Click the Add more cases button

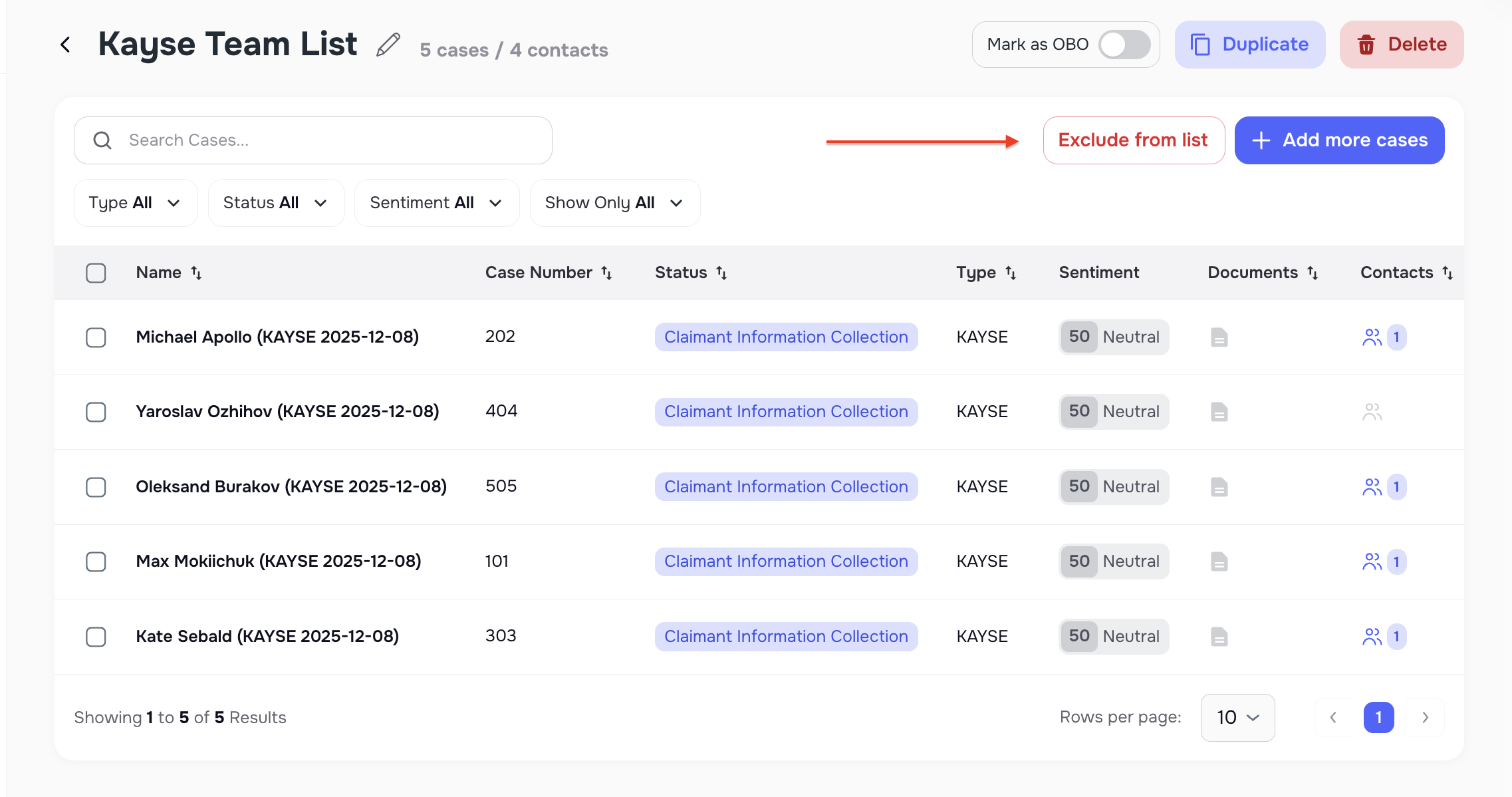click(x=1339, y=140)
